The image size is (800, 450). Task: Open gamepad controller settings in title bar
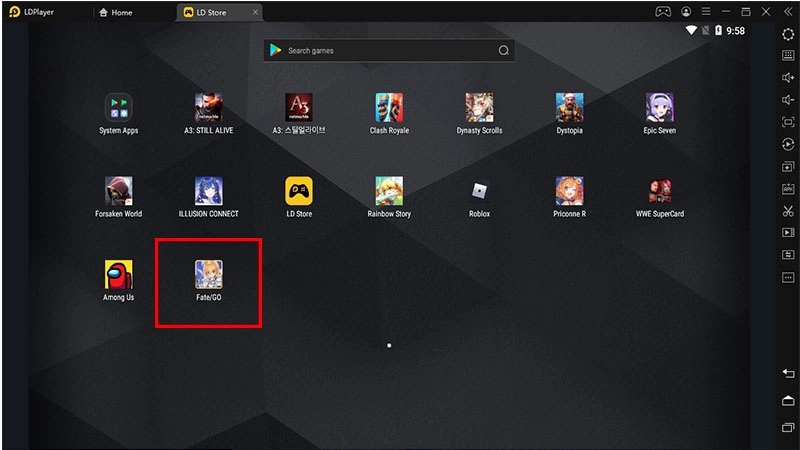tap(662, 12)
